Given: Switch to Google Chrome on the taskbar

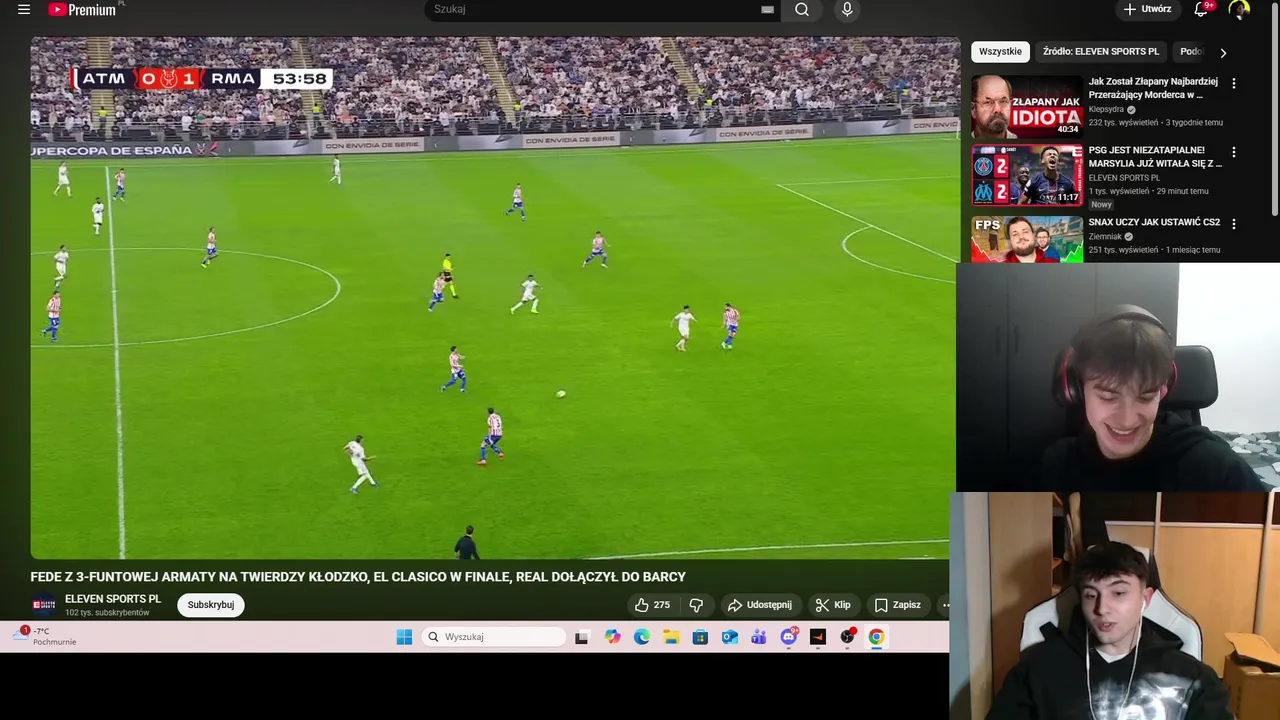Looking at the screenshot, I should [876, 637].
